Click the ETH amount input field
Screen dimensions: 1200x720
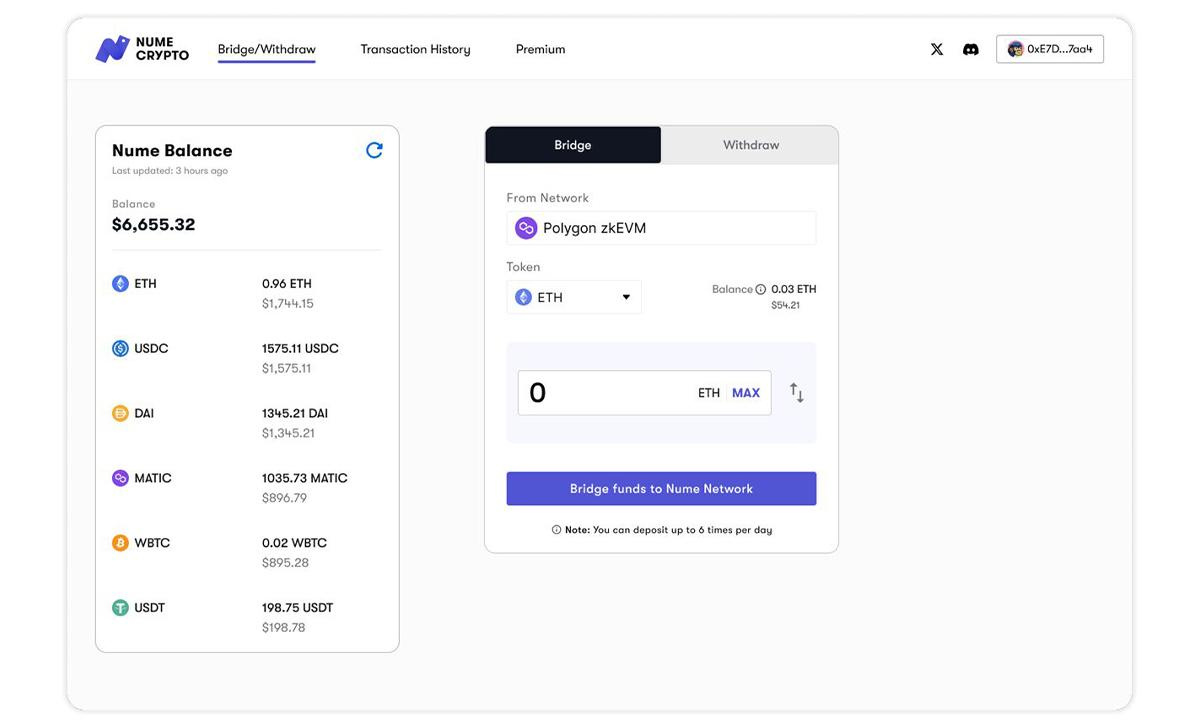pos(644,393)
